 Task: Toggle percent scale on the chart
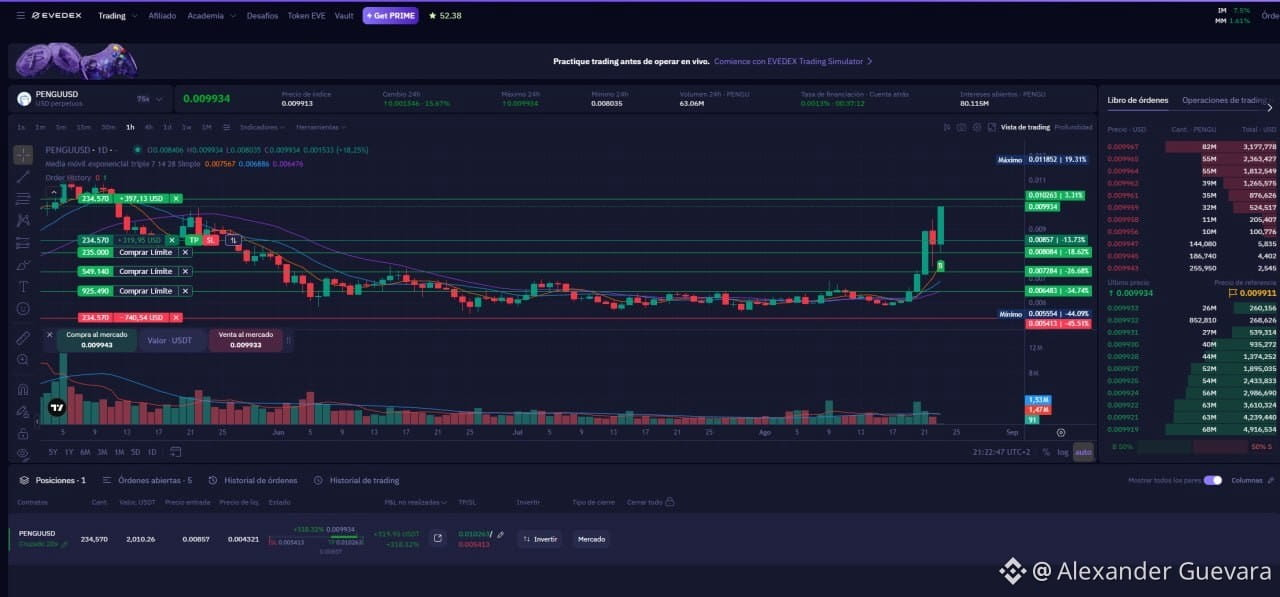pos(1046,452)
